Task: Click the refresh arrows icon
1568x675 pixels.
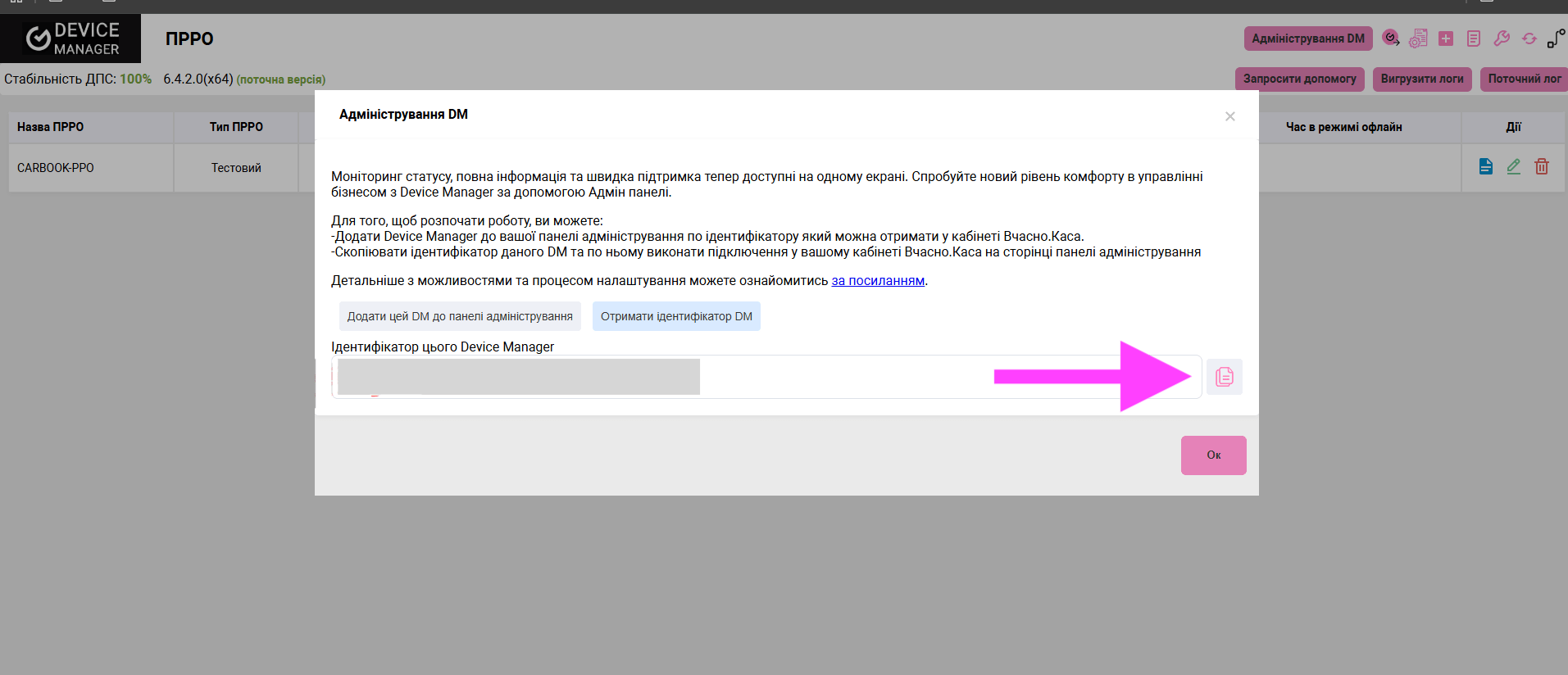Action: click(x=1529, y=39)
